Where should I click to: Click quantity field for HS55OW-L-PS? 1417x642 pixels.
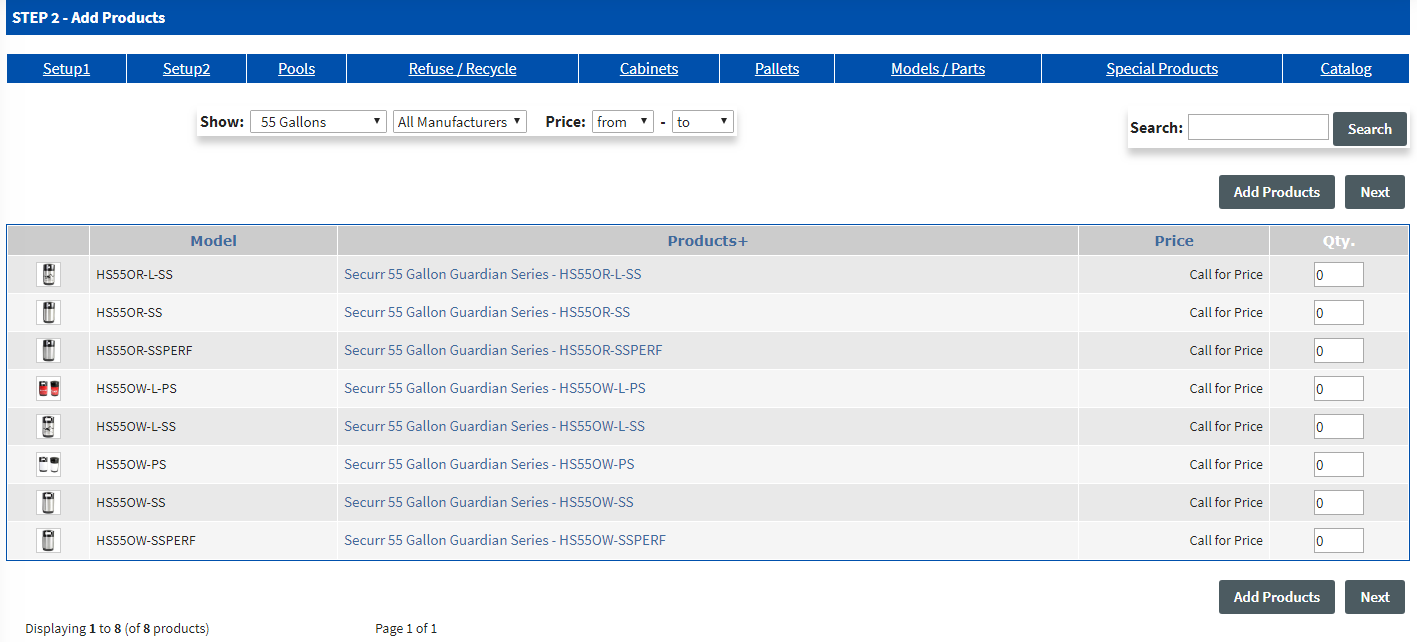(1339, 388)
